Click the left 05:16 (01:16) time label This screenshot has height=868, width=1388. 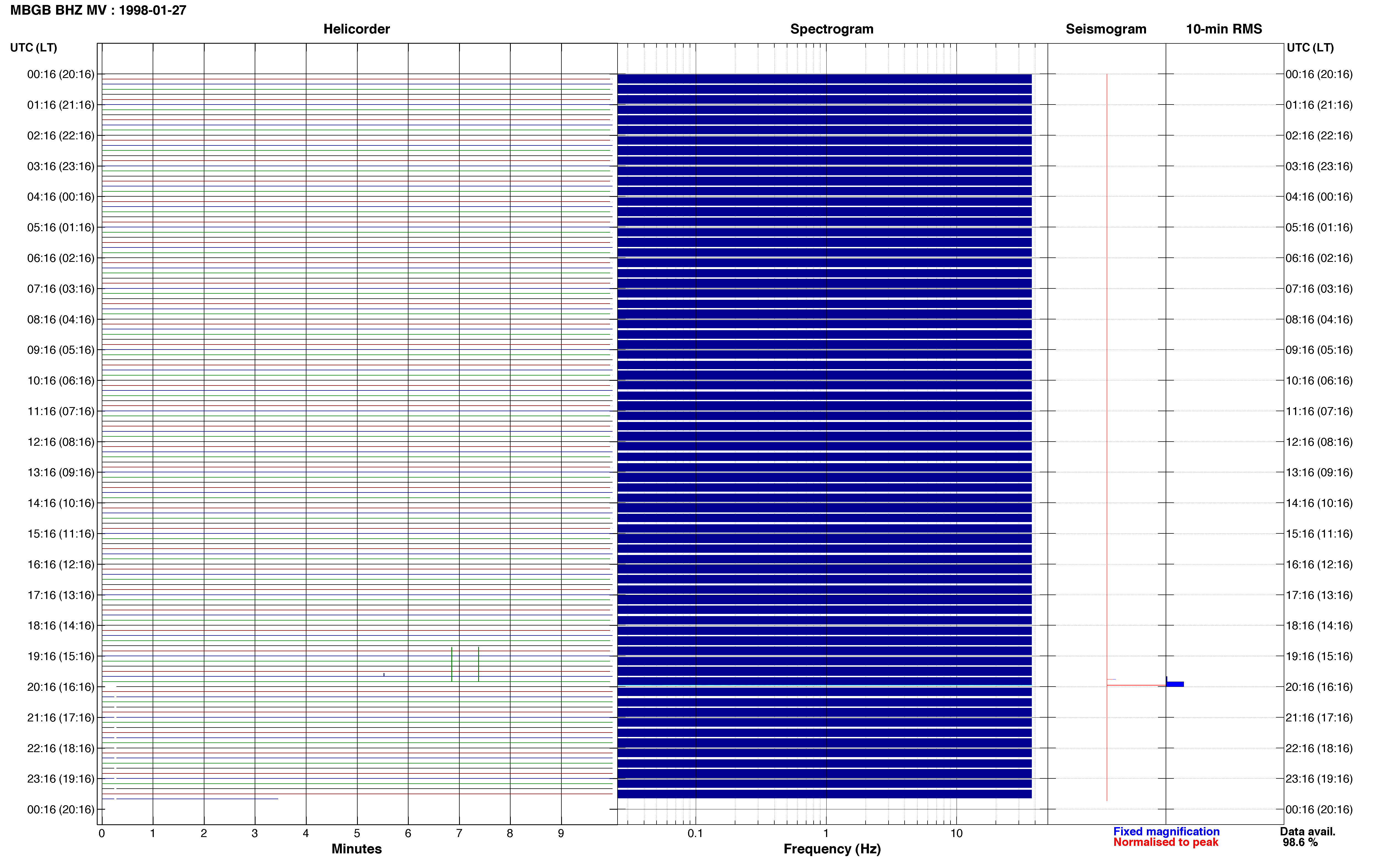[x=61, y=227]
